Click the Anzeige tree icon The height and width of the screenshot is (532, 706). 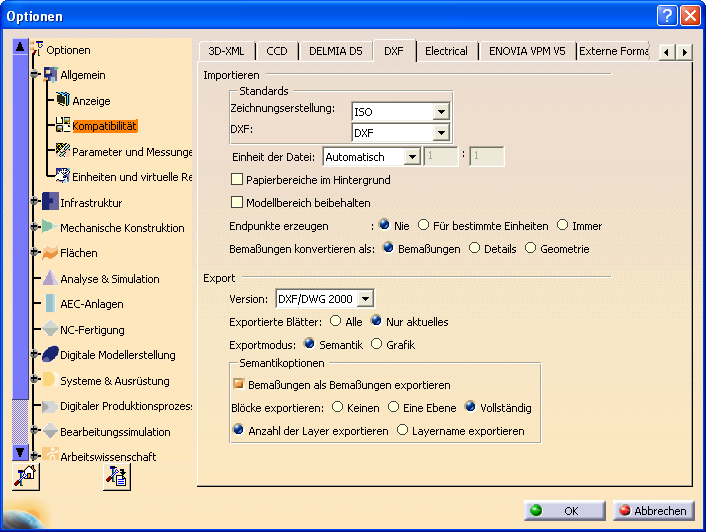coord(62,100)
